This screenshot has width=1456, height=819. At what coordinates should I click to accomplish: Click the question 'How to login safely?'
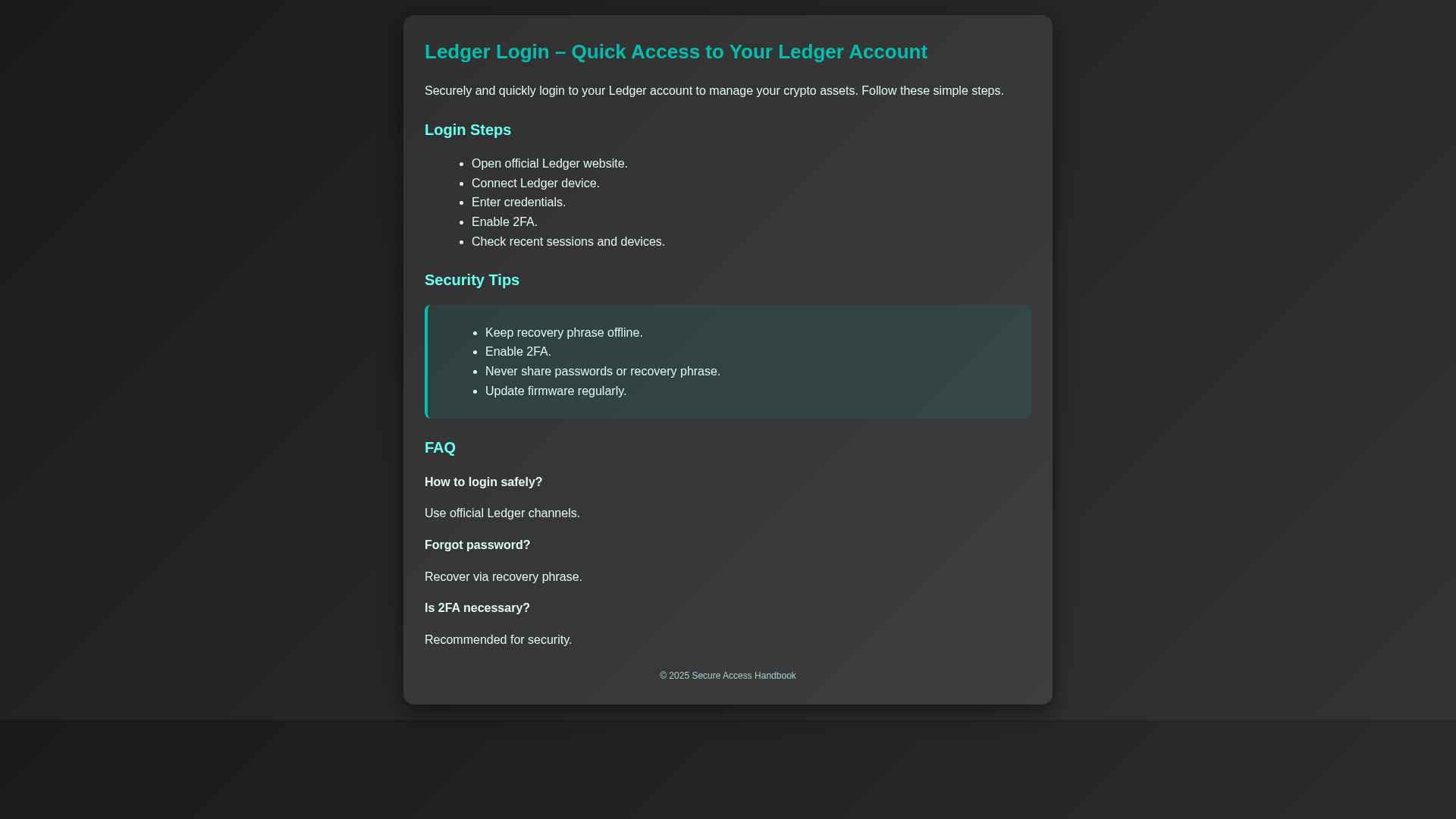point(483,482)
